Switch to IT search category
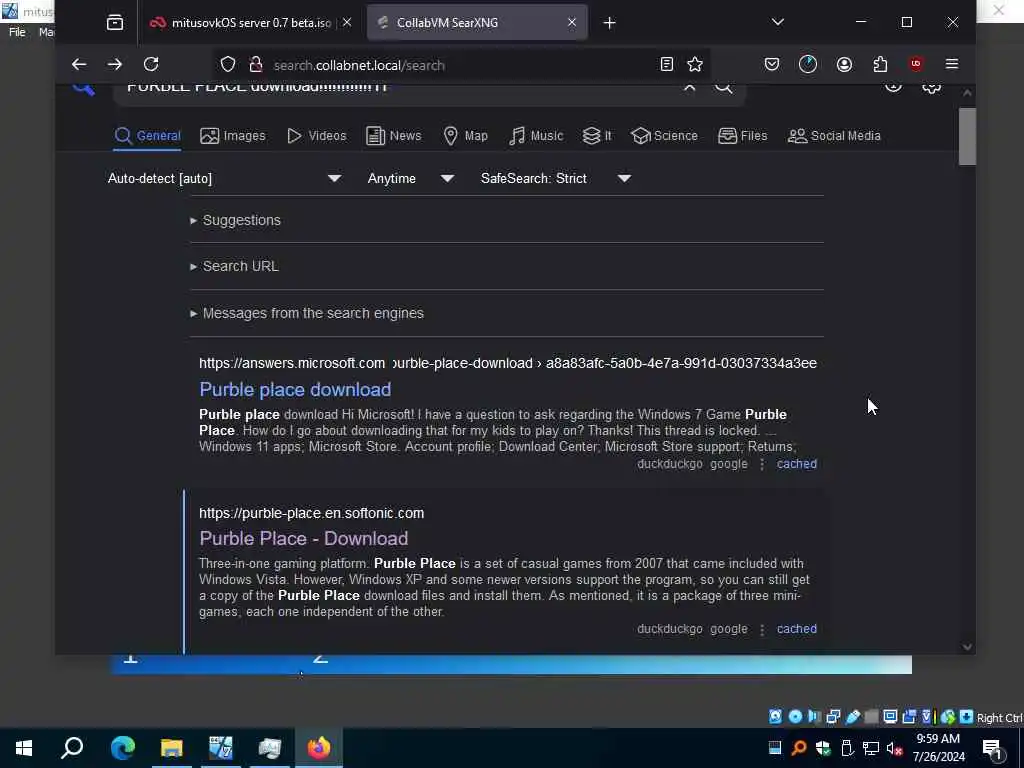Viewport: 1024px width, 768px height. click(598, 136)
